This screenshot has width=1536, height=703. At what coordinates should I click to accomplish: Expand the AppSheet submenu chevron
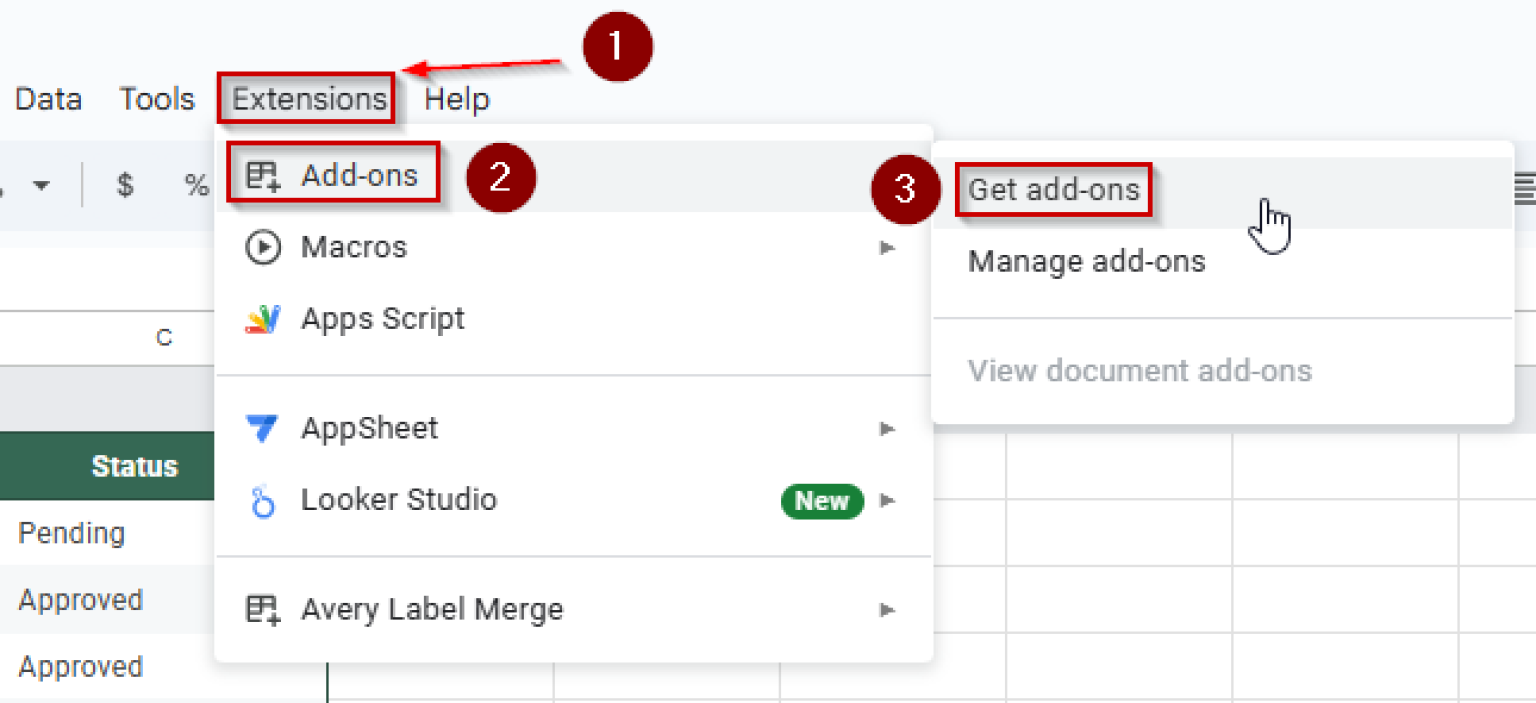[x=886, y=428]
